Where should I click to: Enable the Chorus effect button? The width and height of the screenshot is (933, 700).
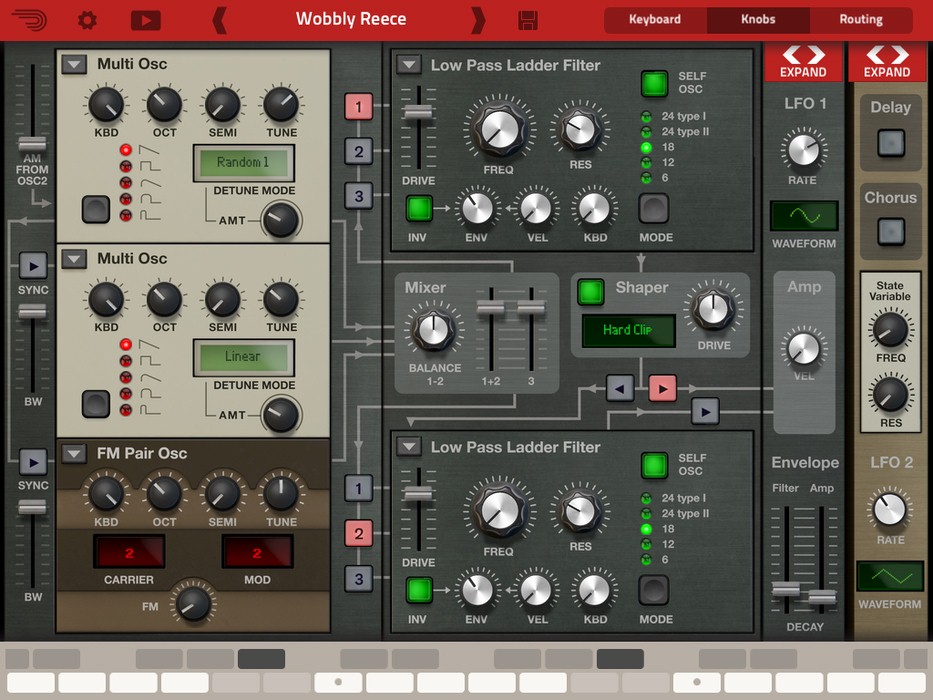[889, 232]
